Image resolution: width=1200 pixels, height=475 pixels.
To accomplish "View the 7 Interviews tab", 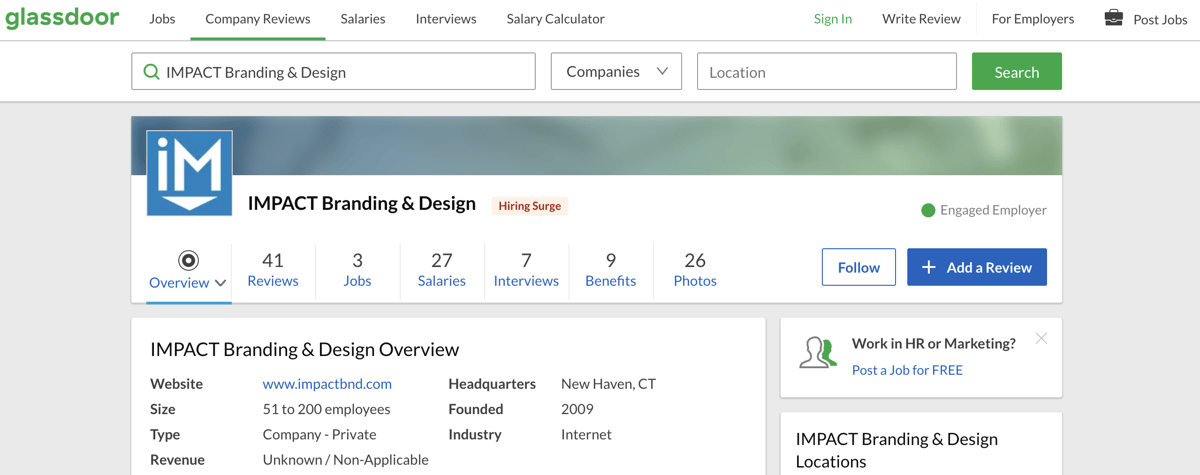I will tap(526, 270).
